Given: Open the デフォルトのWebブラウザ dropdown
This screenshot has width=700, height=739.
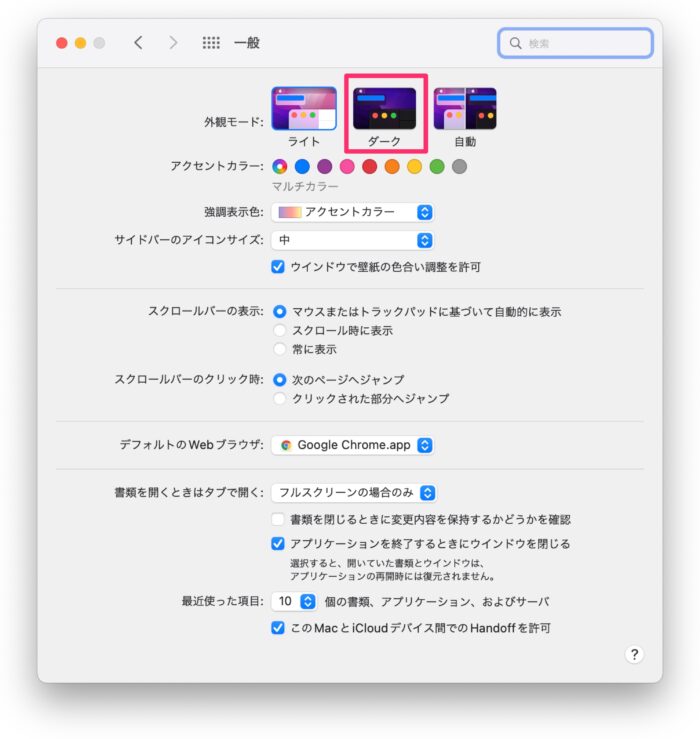Looking at the screenshot, I should [x=353, y=445].
